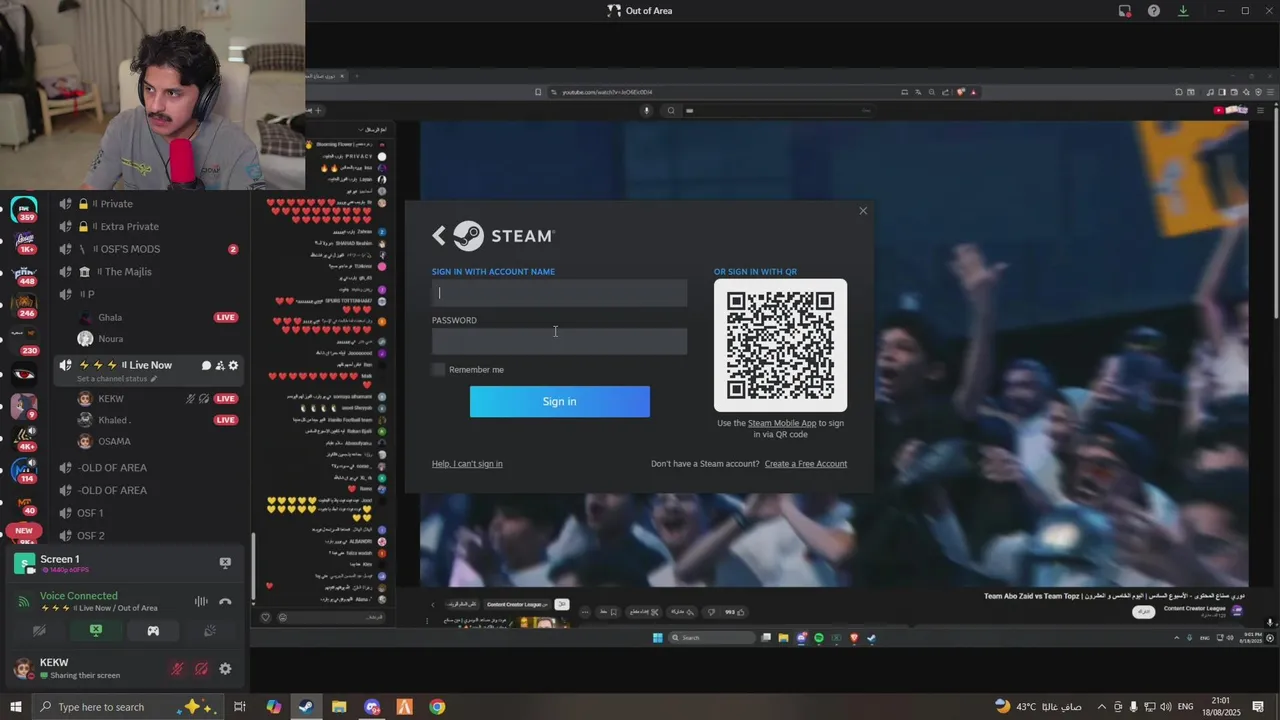Open the Steam Mobile App link

pos(782,423)
